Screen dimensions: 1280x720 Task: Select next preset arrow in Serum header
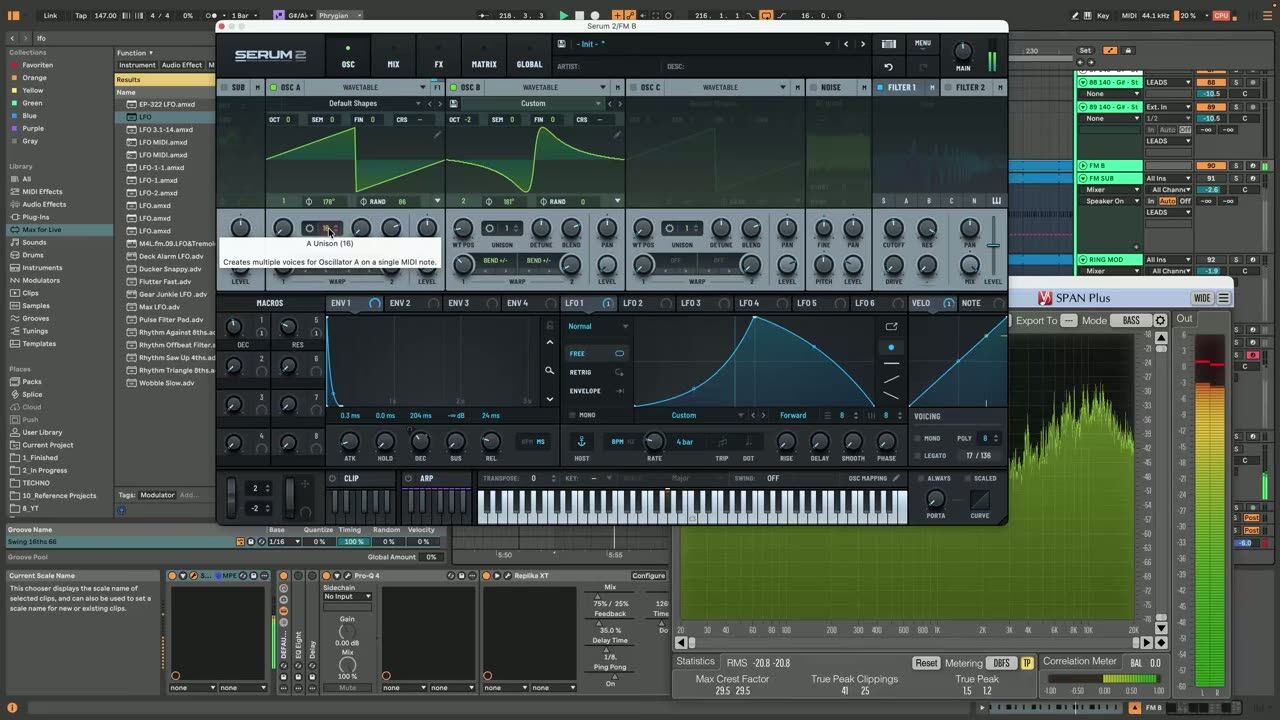point(863,44)
